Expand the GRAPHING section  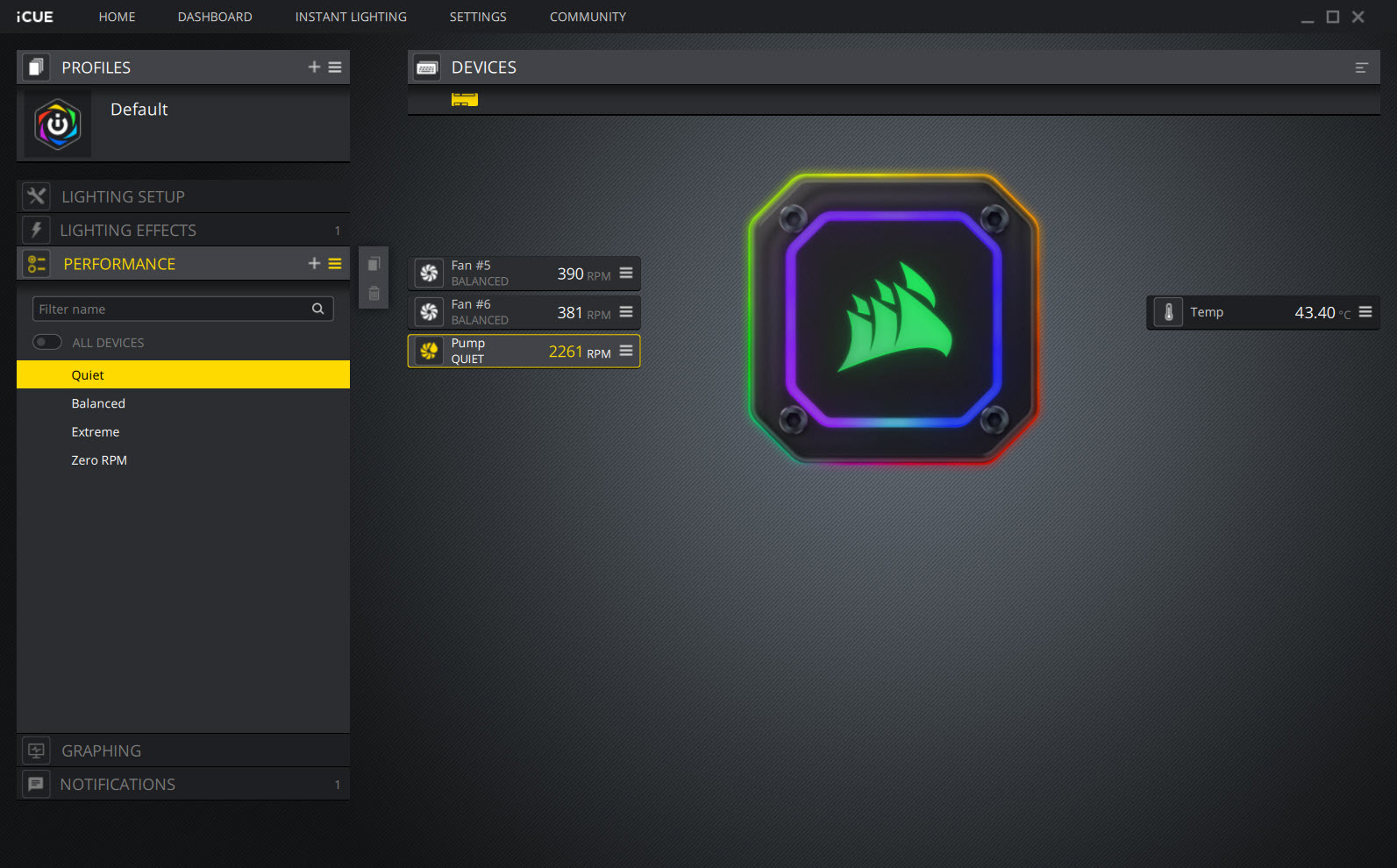click(x=183, y=751)
